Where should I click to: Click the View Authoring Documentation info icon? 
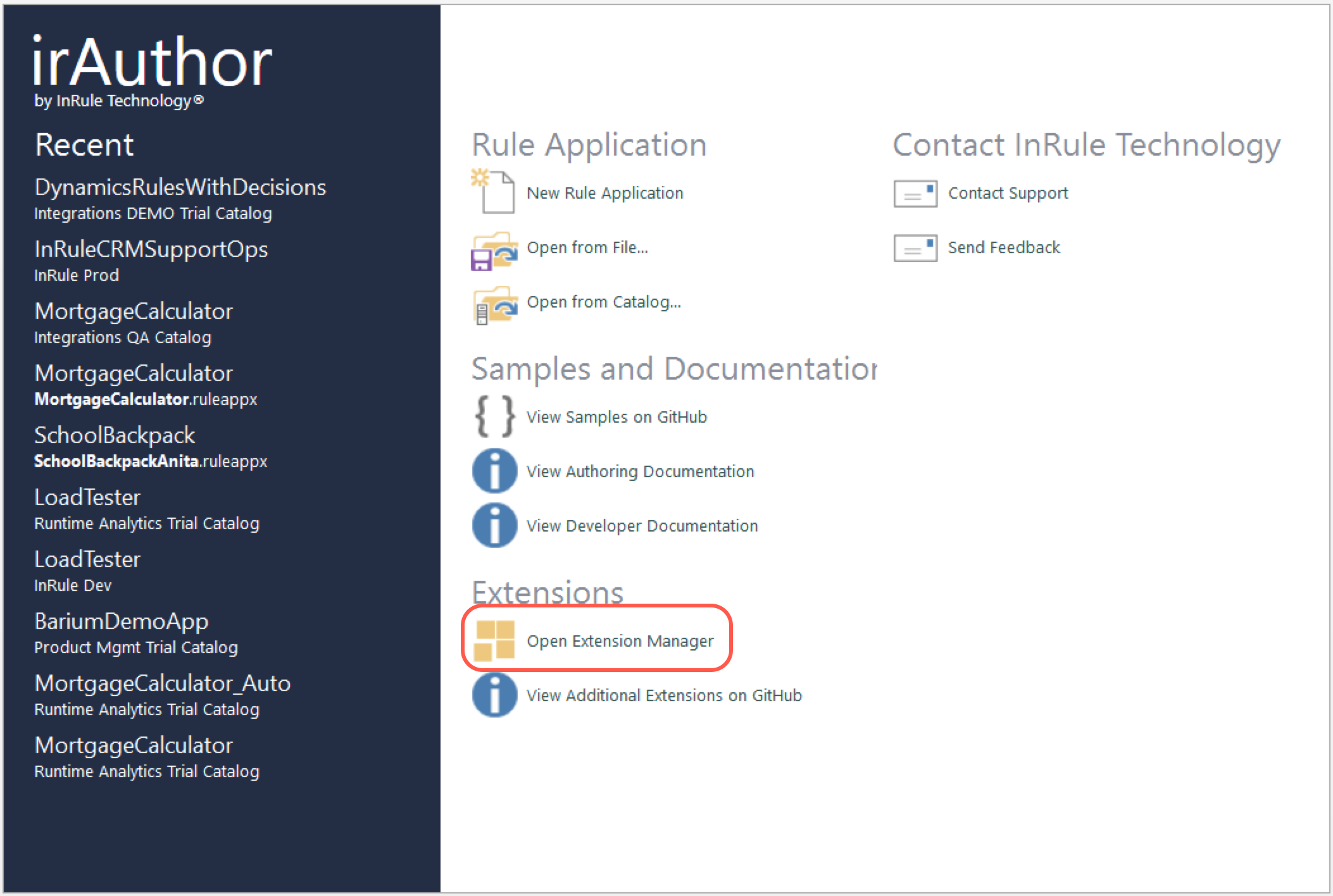(494, 471)
